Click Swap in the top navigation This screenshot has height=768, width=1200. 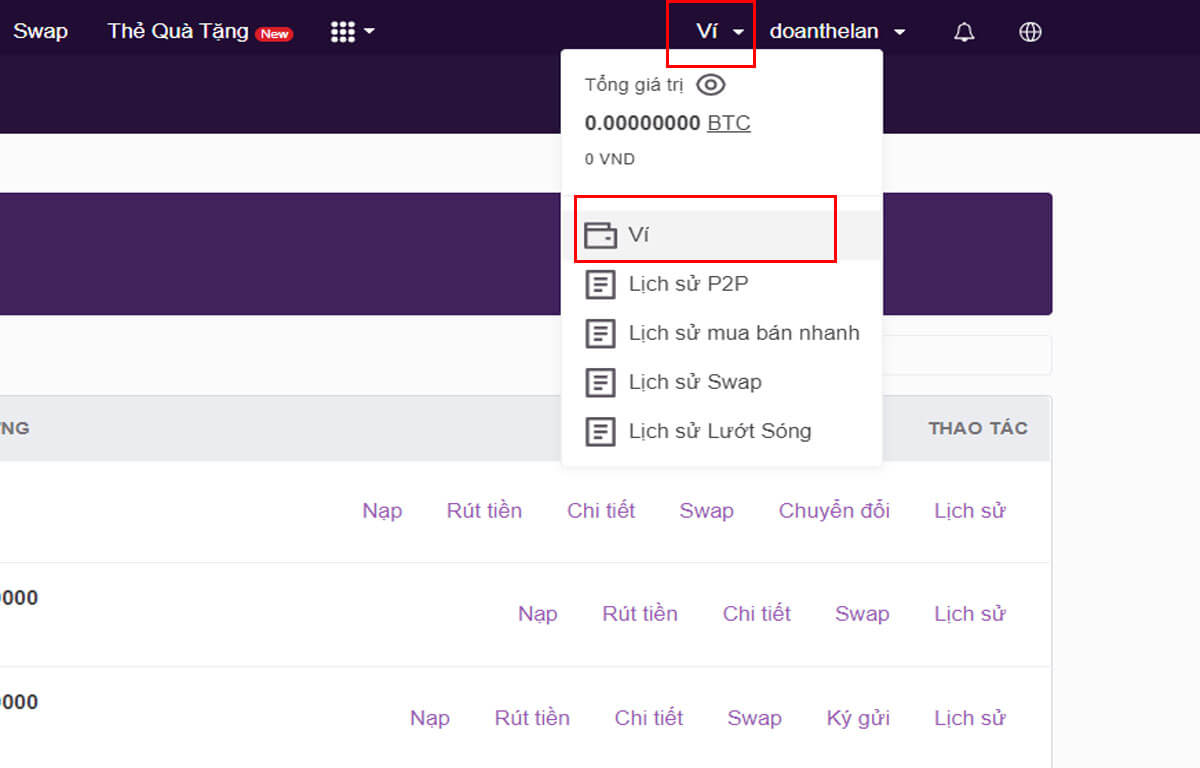click(40, 32)
